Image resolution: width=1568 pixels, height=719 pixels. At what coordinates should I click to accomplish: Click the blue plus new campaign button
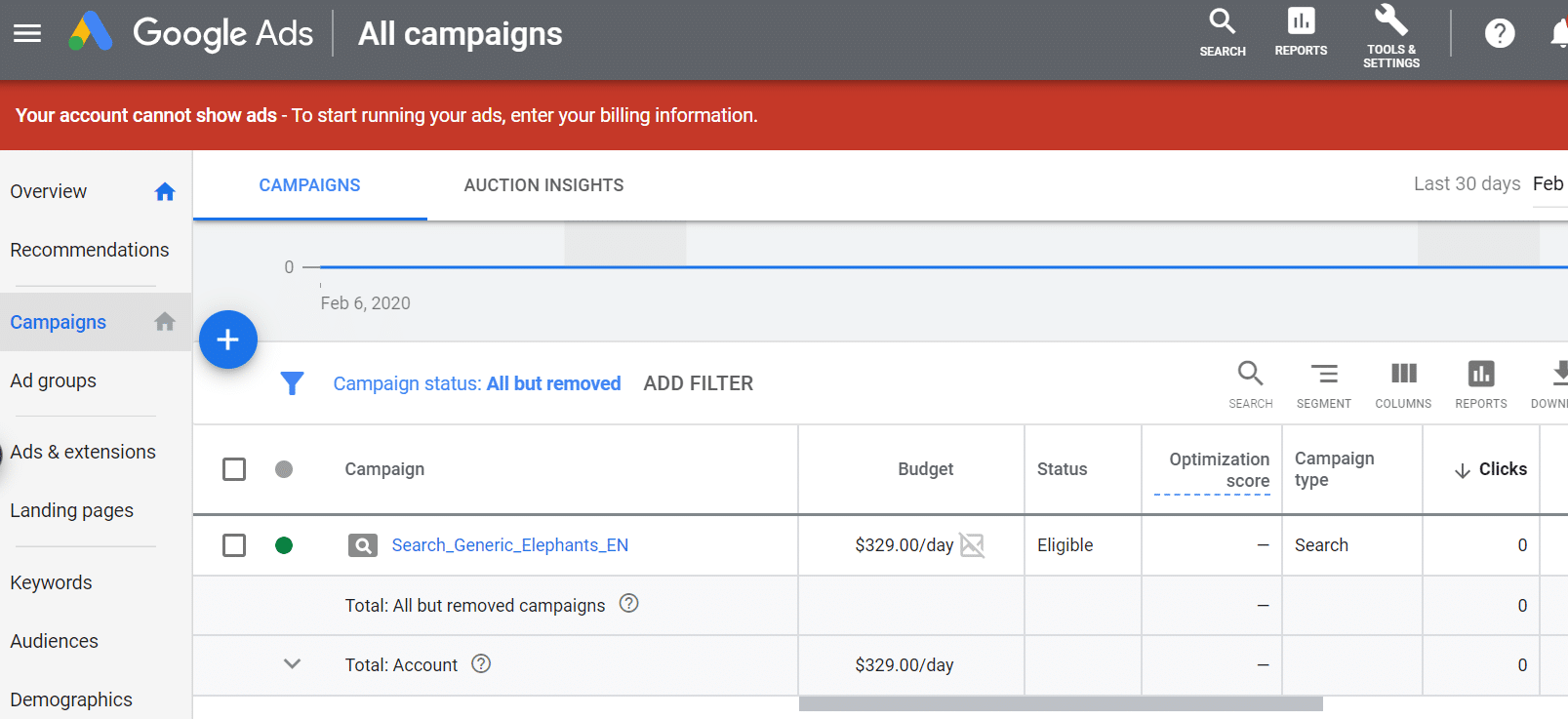pos(228,340)
